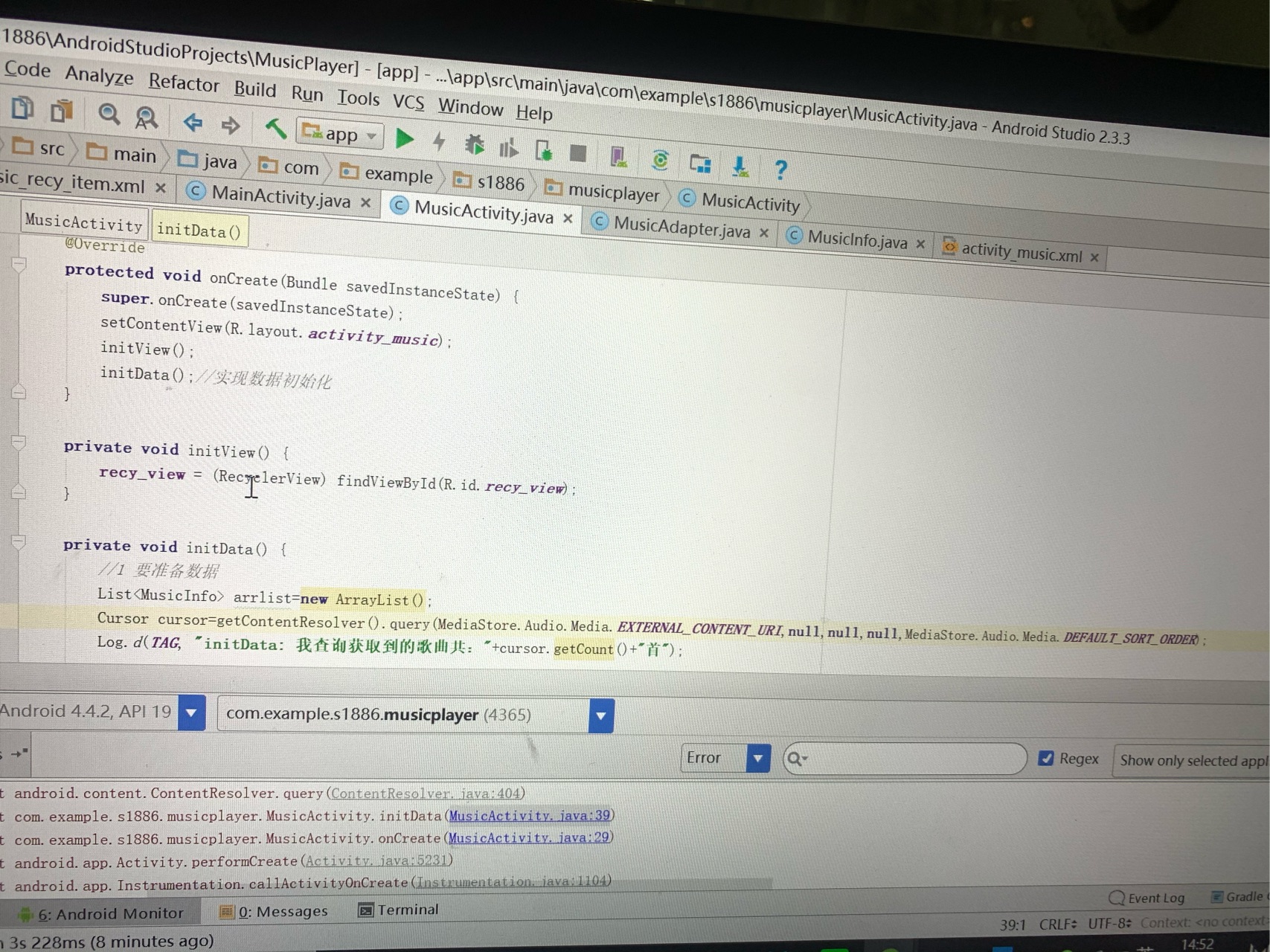Open the 0: Messages tool window
The image size is (1270, 952).
[274, 911]
